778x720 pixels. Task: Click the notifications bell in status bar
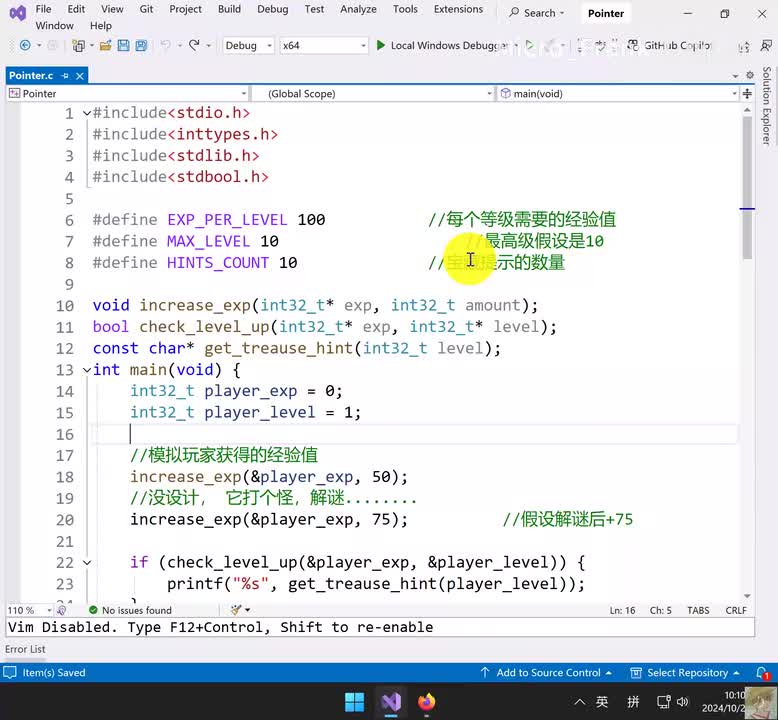762,673
